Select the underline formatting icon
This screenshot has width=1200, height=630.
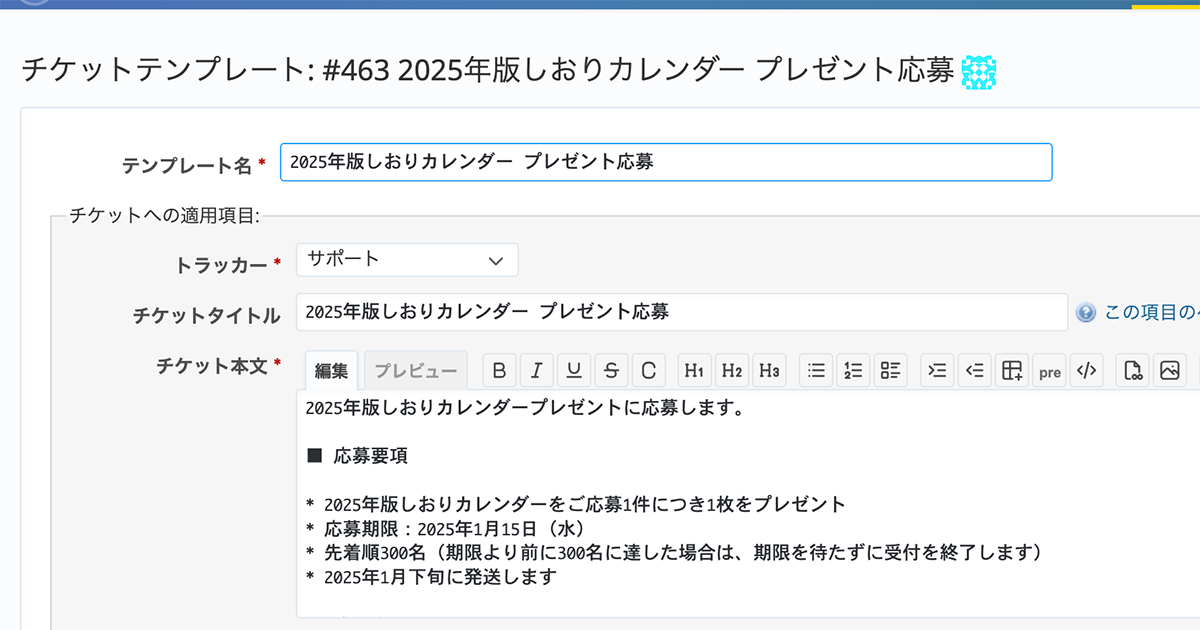(x=574, y=370)
